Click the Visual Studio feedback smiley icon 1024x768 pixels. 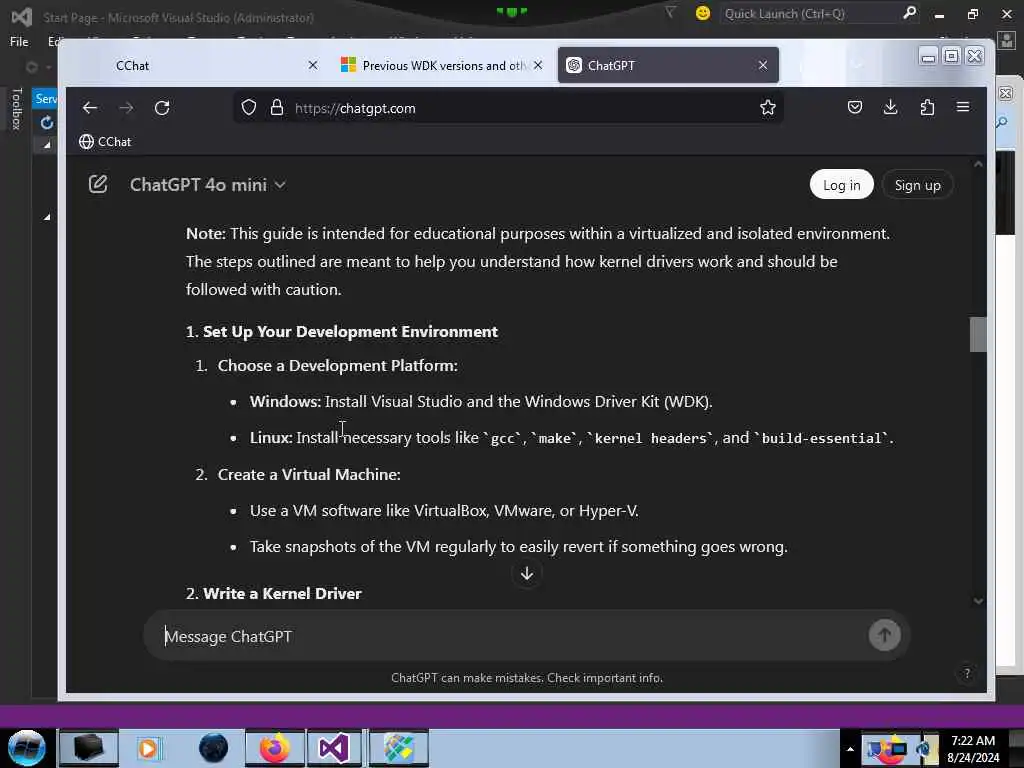click(x=703, y=13)
